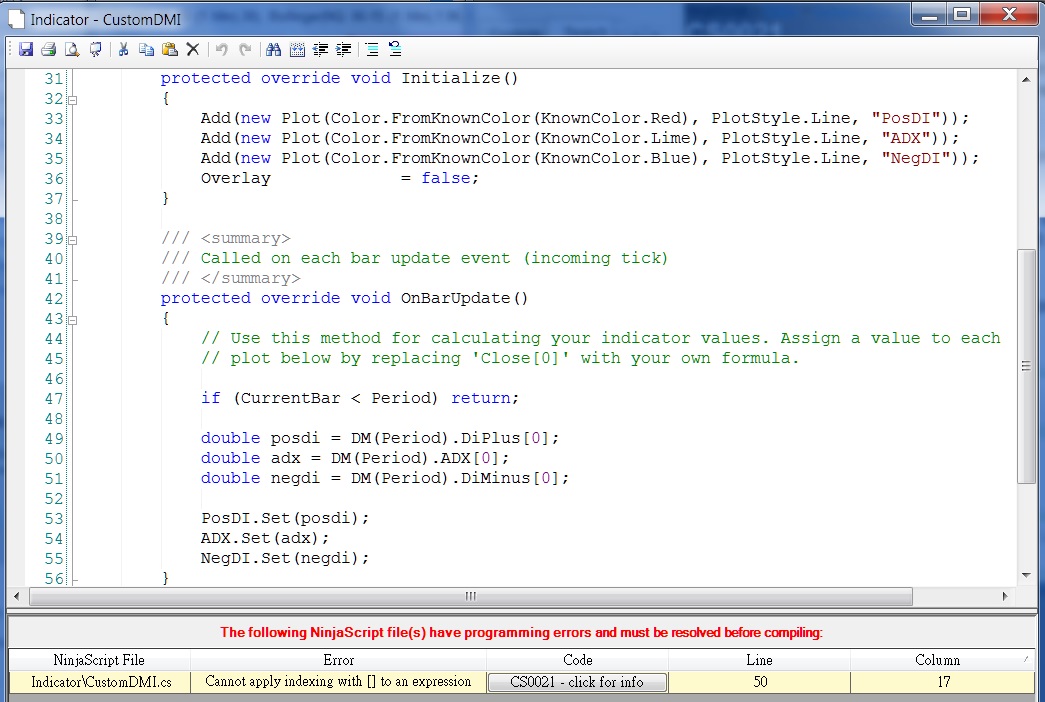The height and width of the screenshot is (702, 1045).
Task: Collapse the Initialize method body at line 32
Action: tap(73, 100)
